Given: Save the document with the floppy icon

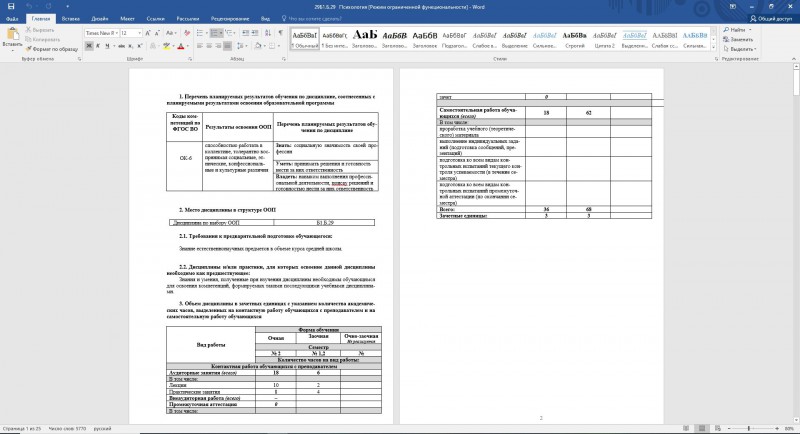Looking at the screenshot, I should click(x=11, y=7).
